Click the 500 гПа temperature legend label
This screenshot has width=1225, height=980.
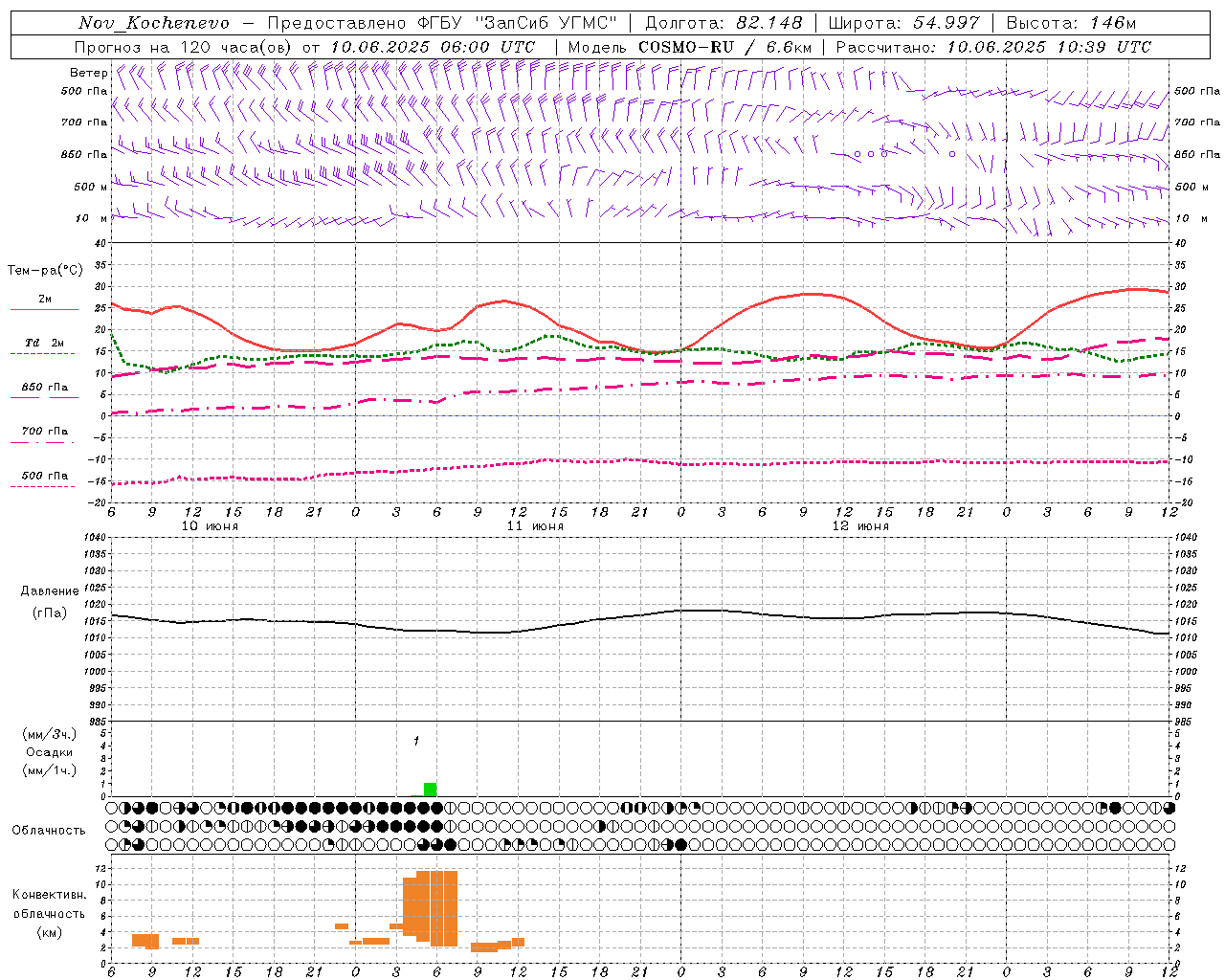pos(45,476)
